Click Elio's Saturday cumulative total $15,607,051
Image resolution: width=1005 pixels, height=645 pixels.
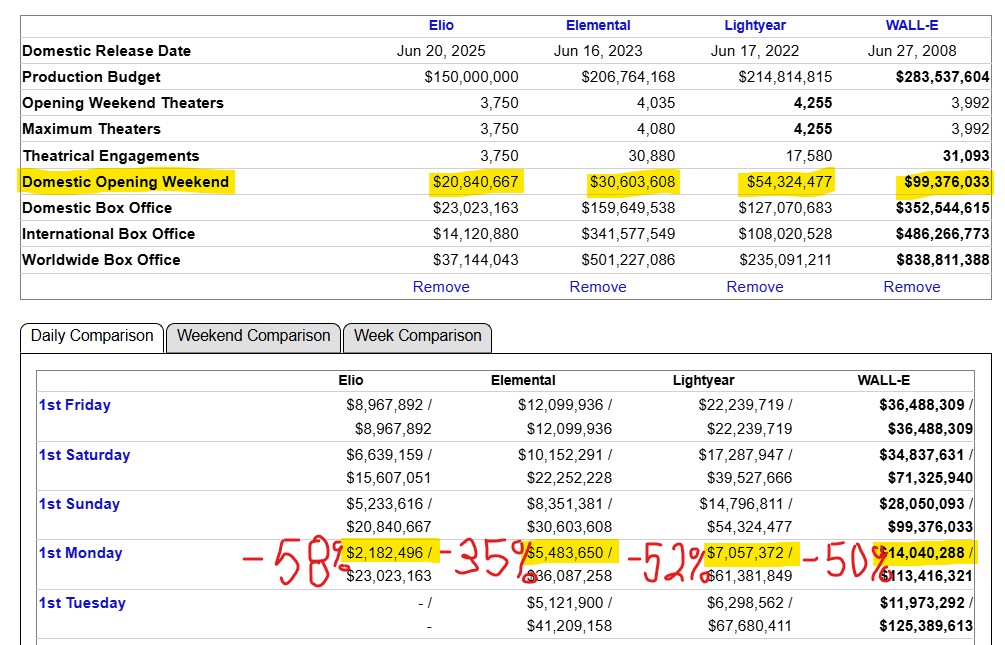pyautogui.click(x=388, y=478)
